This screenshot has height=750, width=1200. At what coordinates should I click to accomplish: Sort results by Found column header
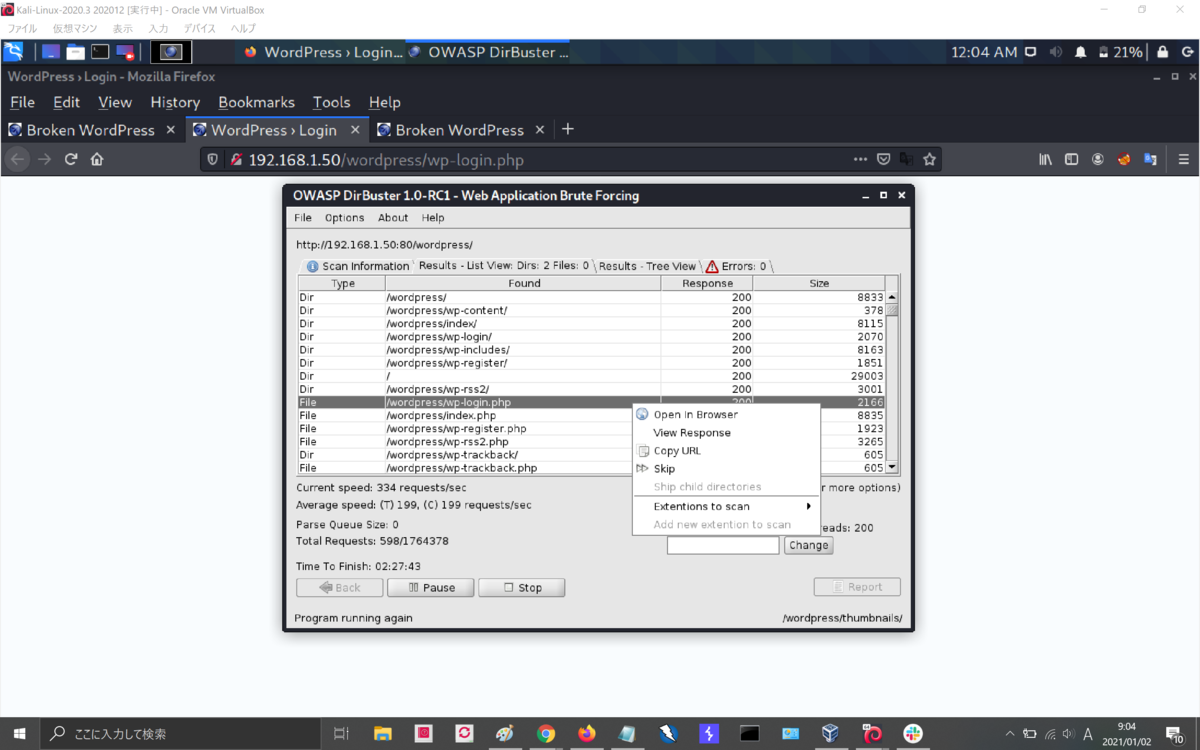[x=523, y=283]
